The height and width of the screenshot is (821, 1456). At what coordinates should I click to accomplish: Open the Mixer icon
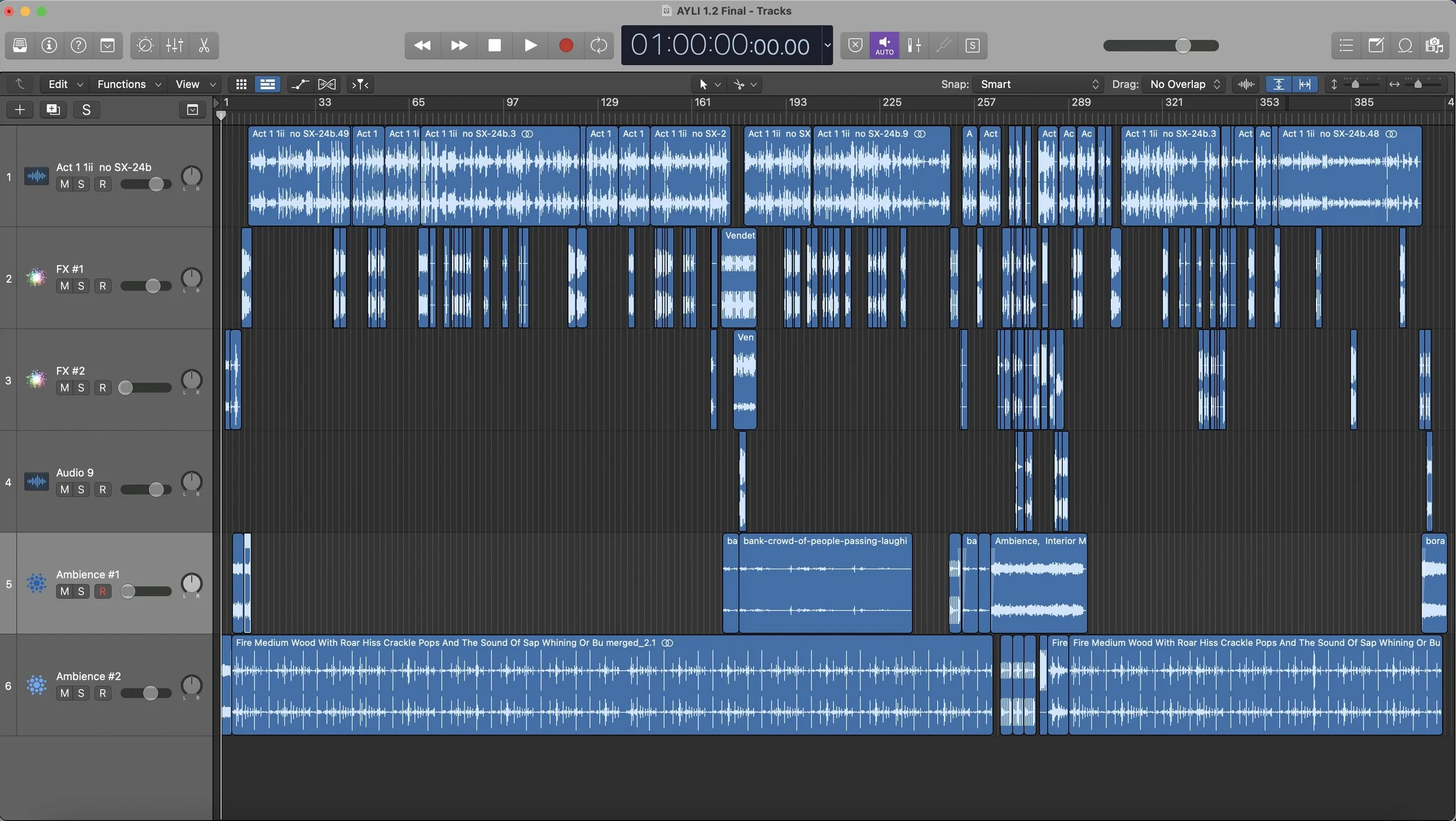point(174,45)
